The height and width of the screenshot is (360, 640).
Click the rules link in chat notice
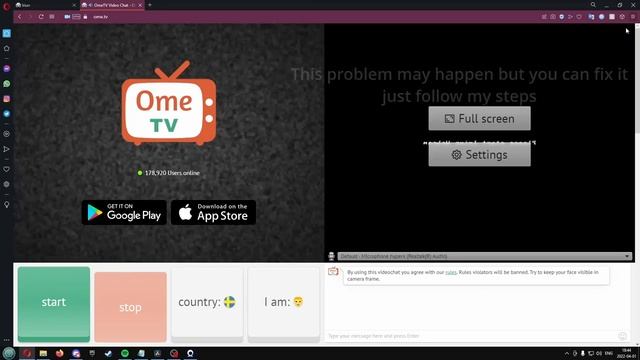tap(451, 272)
